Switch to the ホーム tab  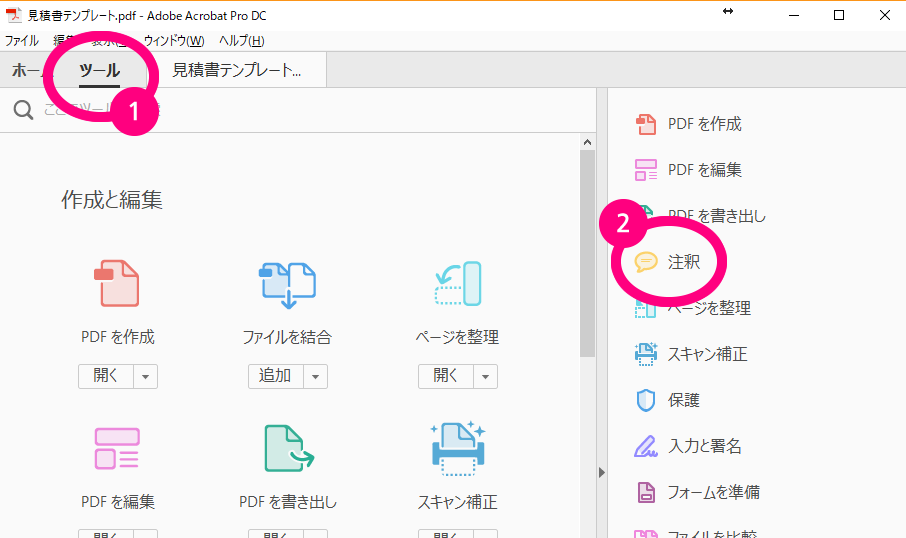click(32, 71)
